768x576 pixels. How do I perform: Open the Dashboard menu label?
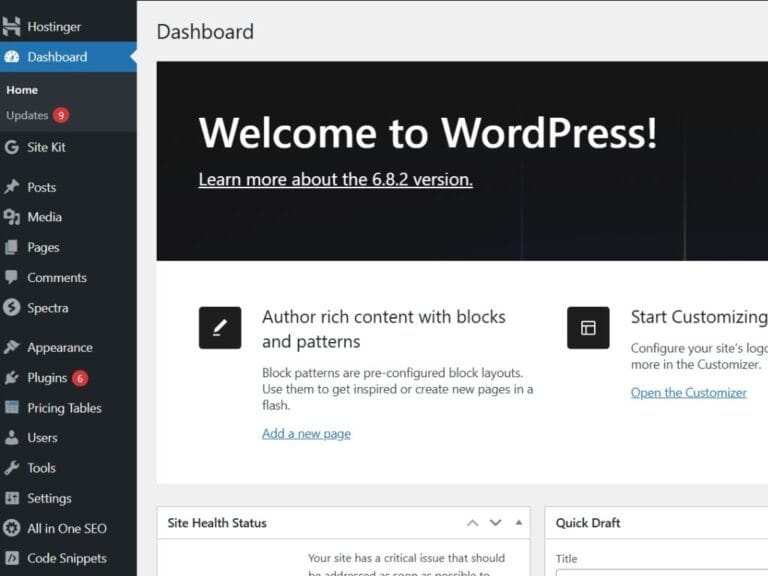(x=57, y=57)
